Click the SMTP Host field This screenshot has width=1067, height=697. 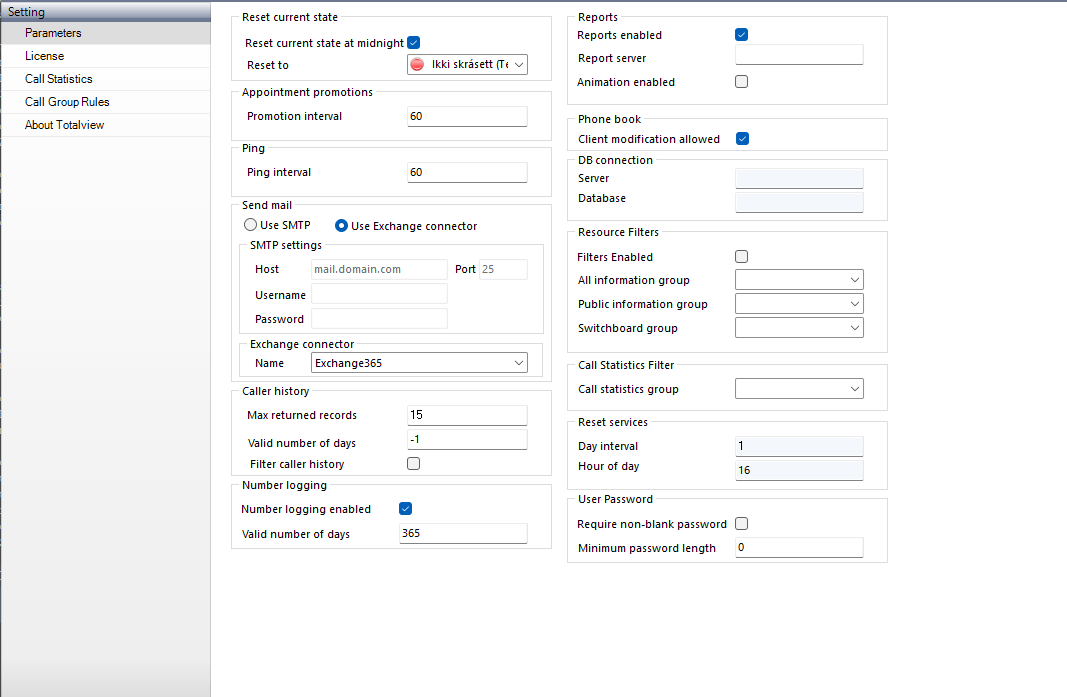tap(379, 269)
